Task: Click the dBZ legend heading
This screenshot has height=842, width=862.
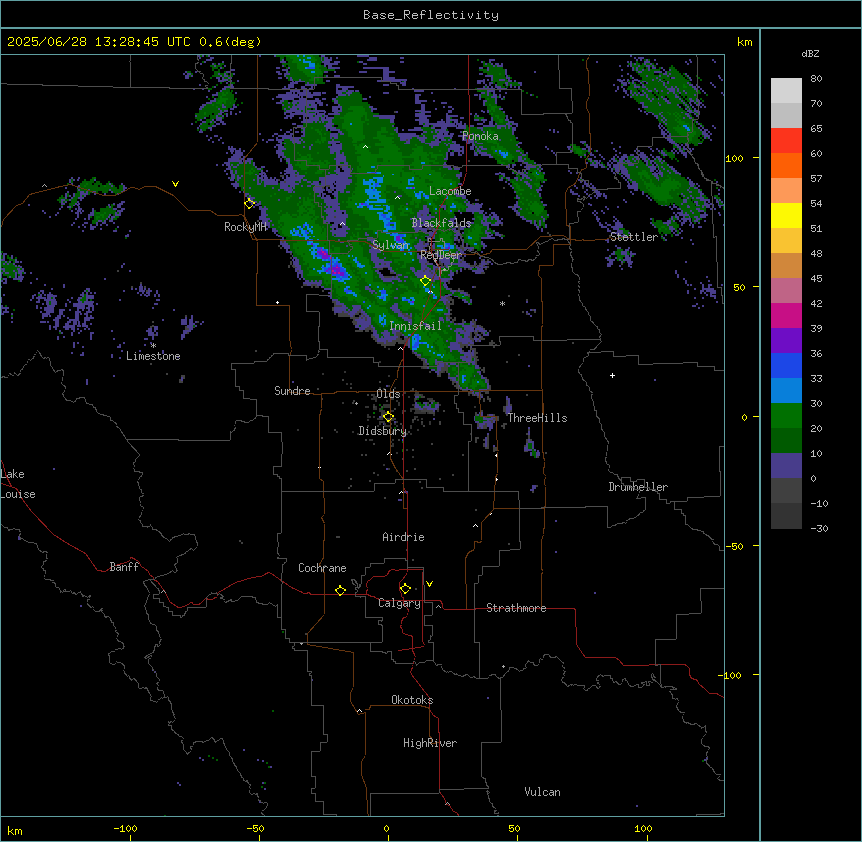Action: point(810,54)
